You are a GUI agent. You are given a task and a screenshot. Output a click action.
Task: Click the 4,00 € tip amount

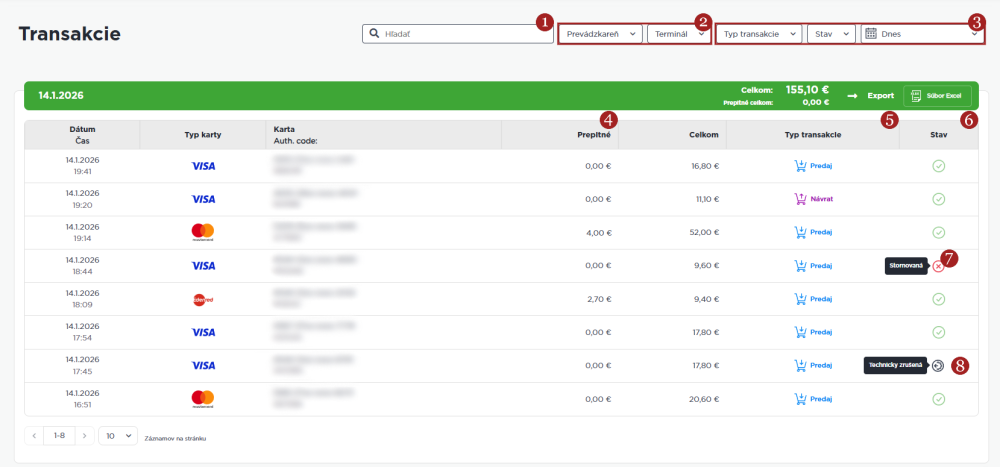pyautogui.click(x=598, y=232)
